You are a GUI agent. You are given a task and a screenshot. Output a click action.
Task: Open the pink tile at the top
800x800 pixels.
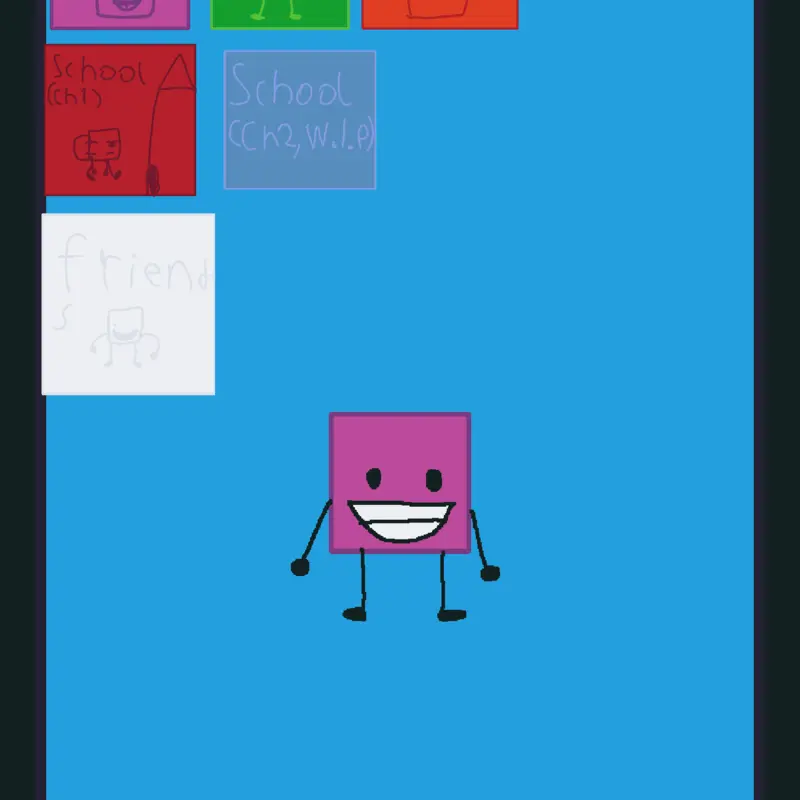(x=120, y=14)
